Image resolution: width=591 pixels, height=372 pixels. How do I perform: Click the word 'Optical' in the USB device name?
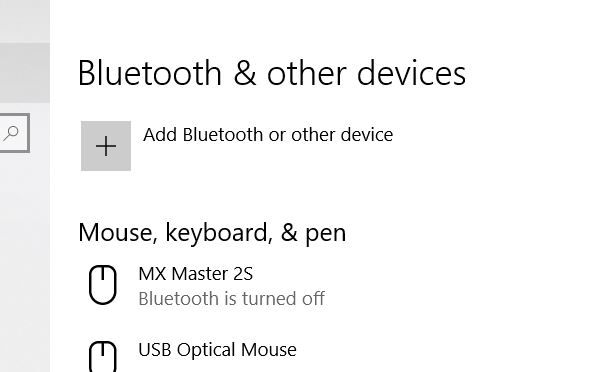pyautogui.click(x=206, y=351)
